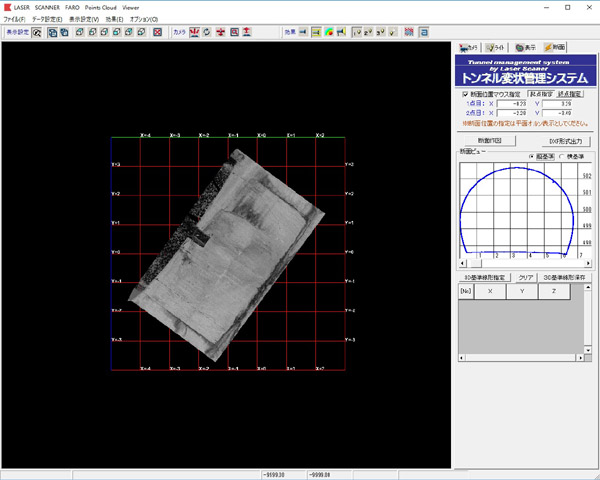Click the クリア button
The image size is (600, 480).
click(526, 276)
